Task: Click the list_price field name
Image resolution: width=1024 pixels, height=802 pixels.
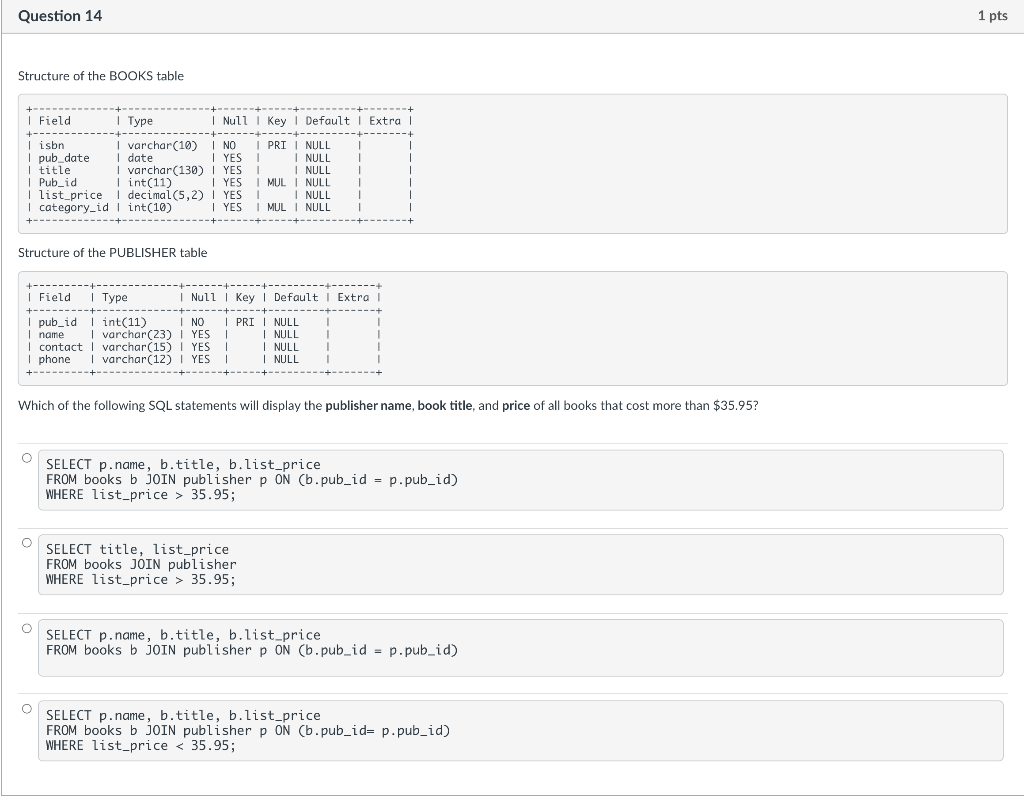Action: [x=71, y=195]
